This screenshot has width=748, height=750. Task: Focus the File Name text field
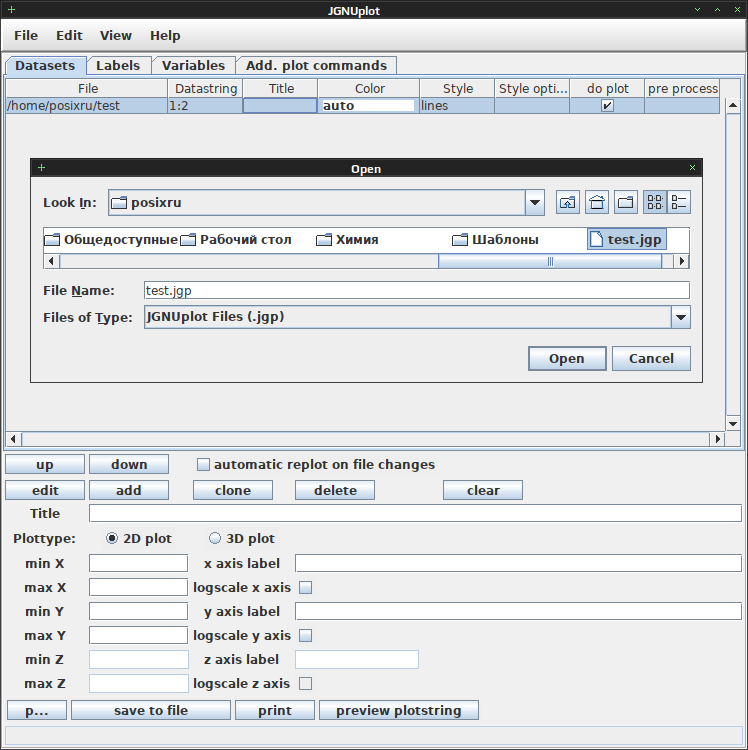[417, 290]
